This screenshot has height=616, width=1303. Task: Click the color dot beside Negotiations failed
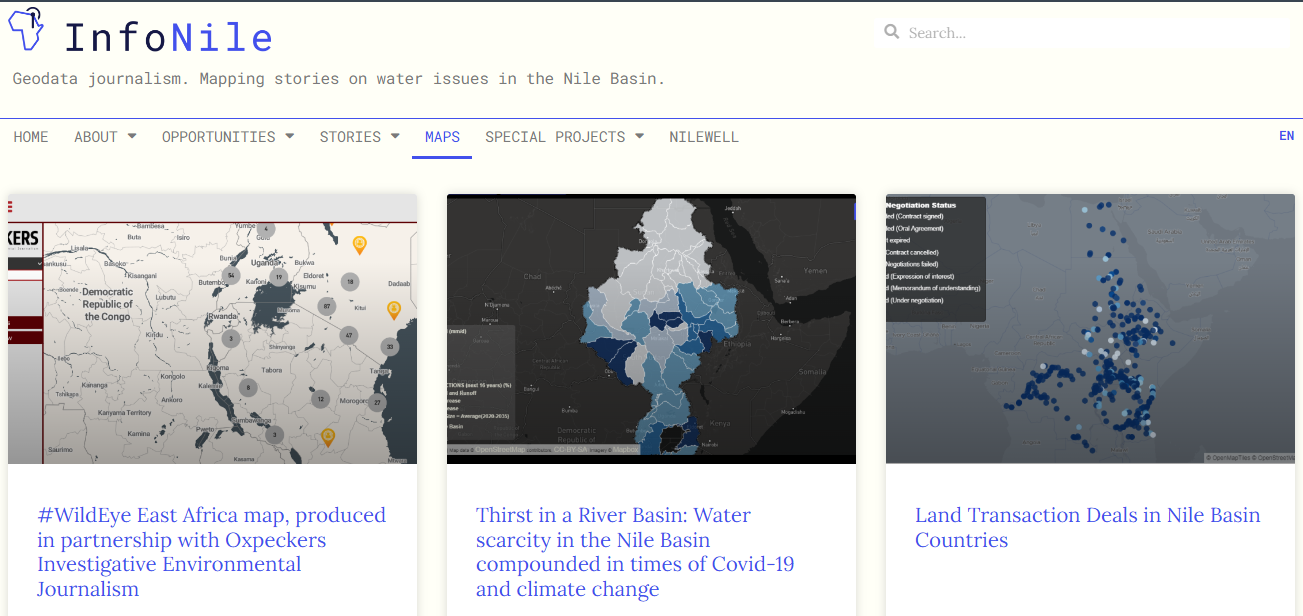pos(890,264)
